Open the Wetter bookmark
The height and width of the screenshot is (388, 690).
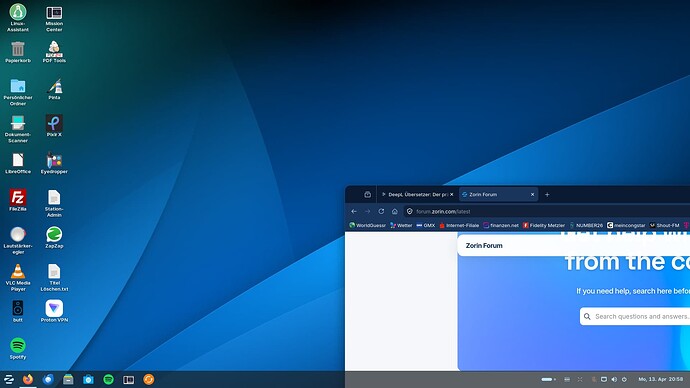point(401,225)
